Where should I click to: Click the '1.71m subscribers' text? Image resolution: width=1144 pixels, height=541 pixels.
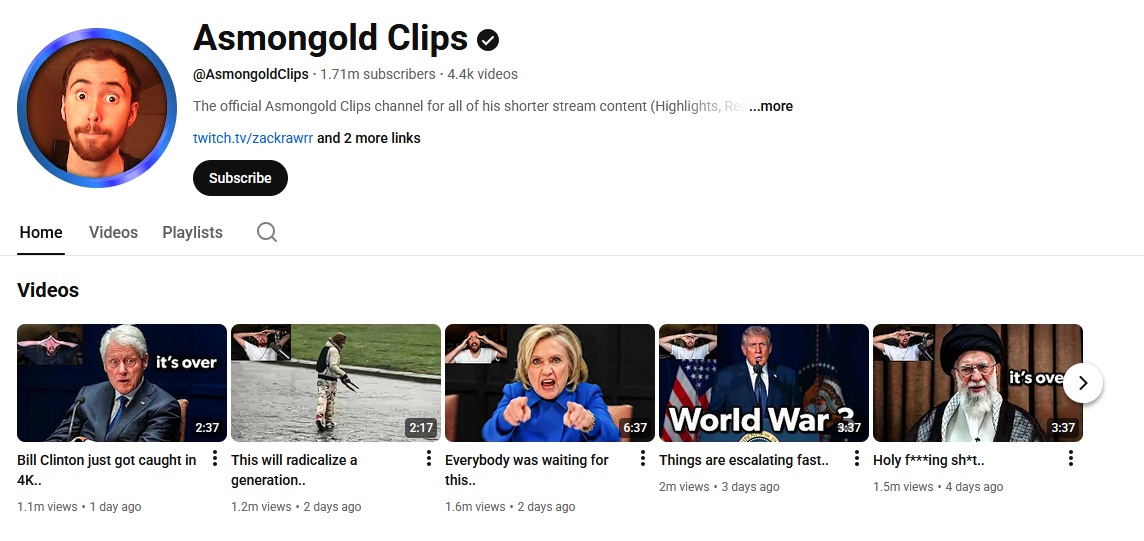pyautogui.click(x=378, y=74)
